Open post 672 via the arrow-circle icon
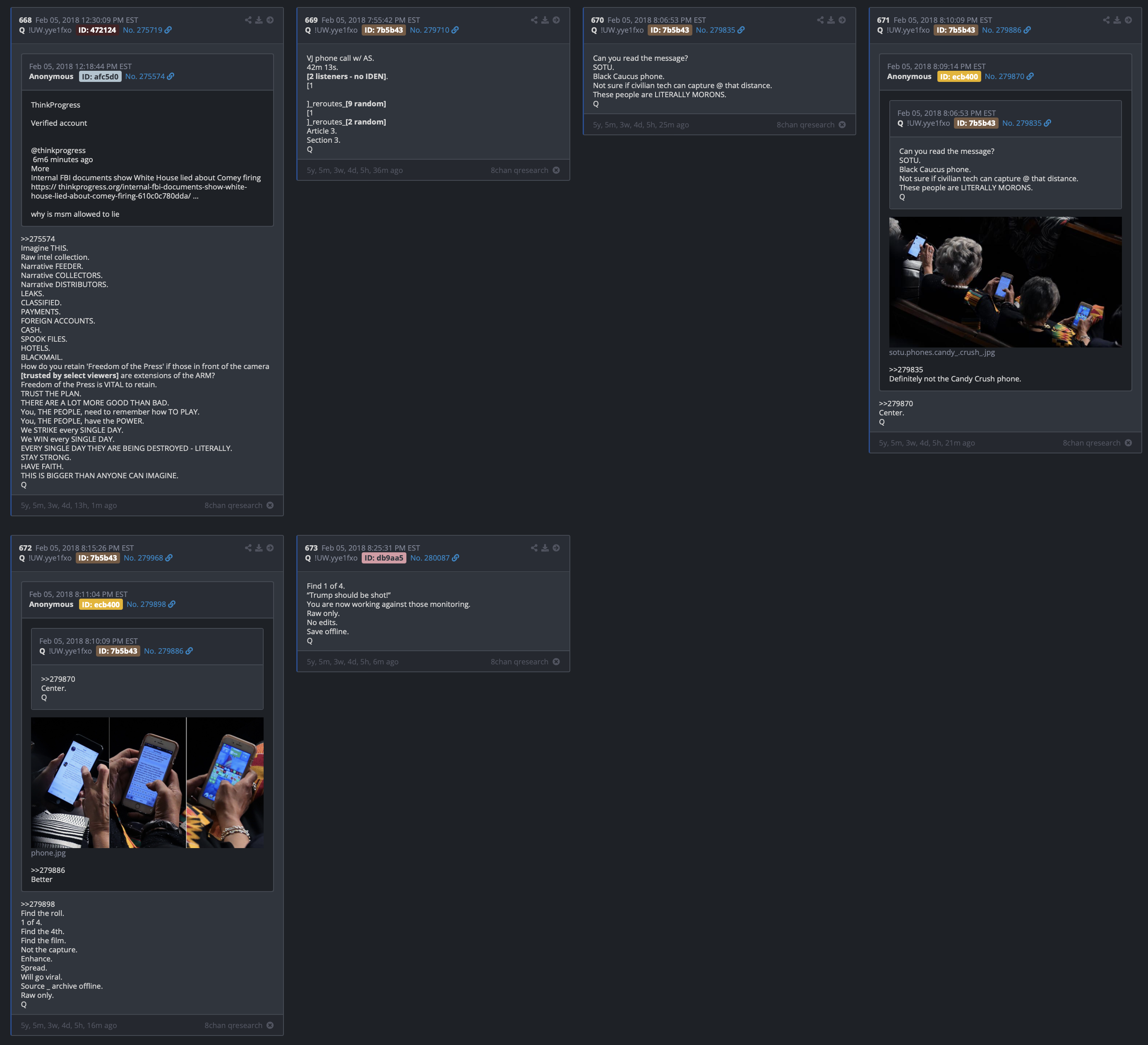 271,548
